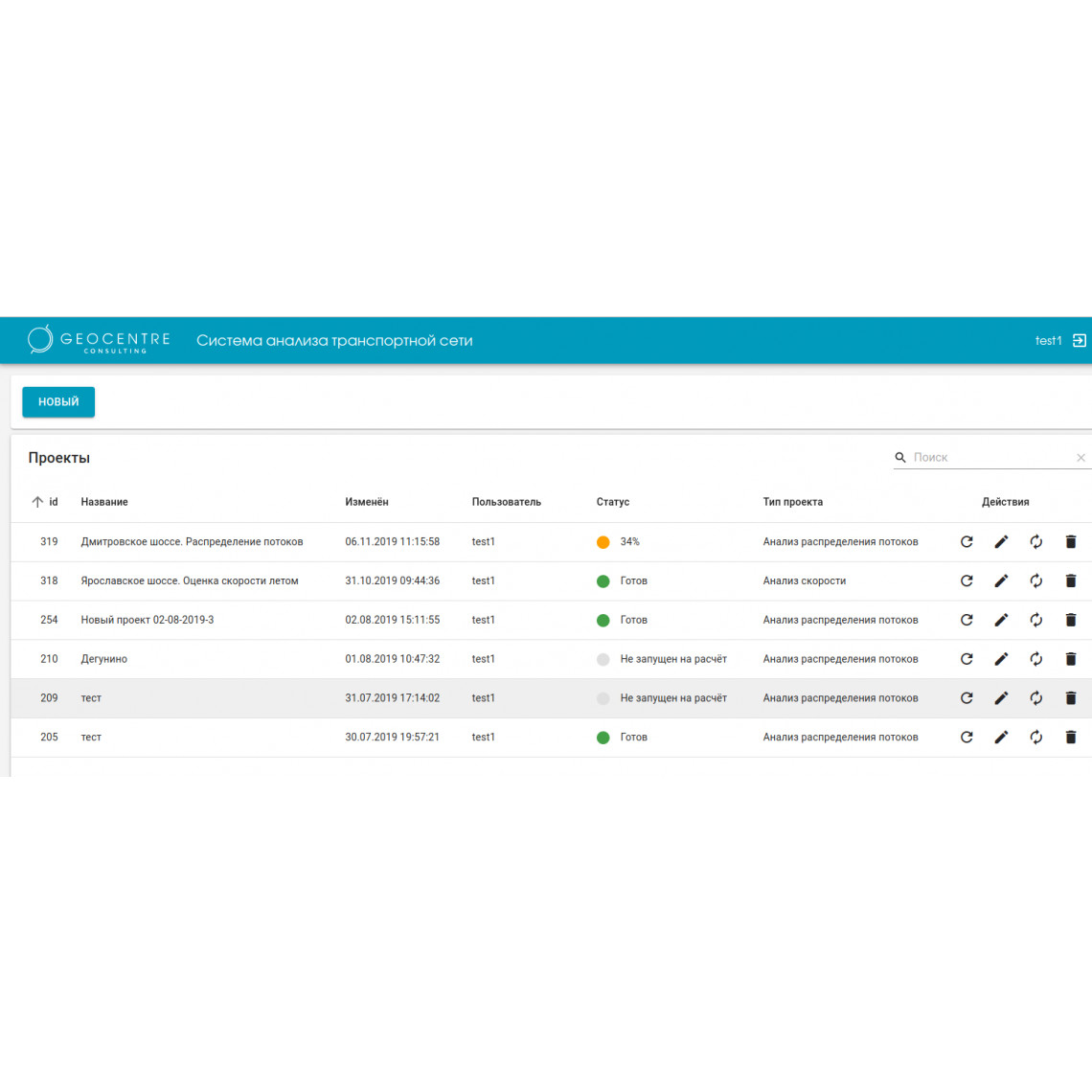The height and width of the screenshot is (1092, 1092).
Task: Click the sync arrows icon for project 254
Action: tap(1036, 620)
